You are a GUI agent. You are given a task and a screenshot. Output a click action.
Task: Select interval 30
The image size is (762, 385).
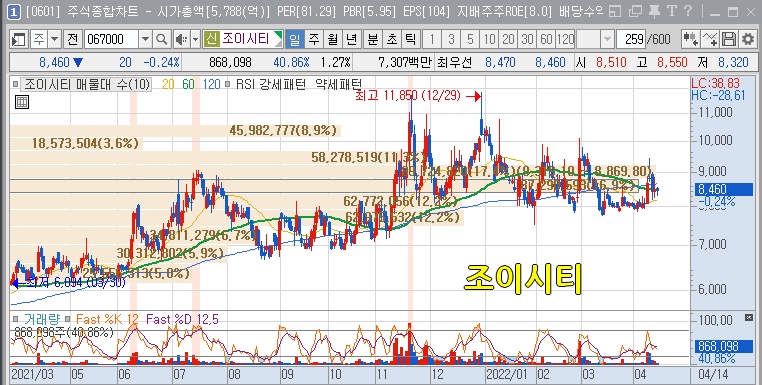coord(527,39)
